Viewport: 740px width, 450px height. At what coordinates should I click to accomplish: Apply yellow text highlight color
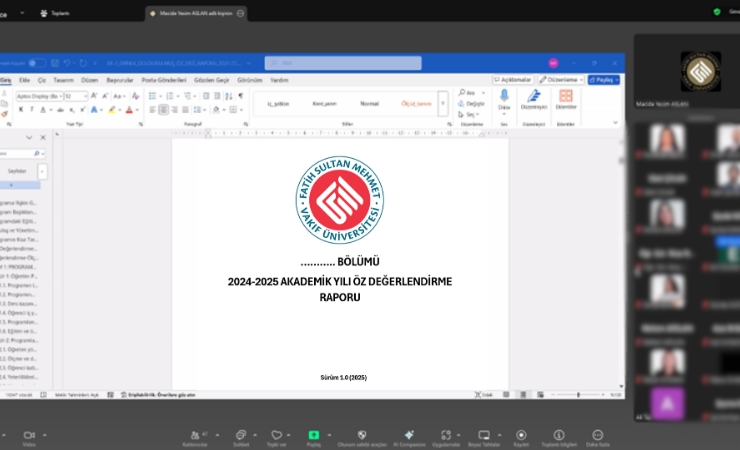(x=112, y=109)
